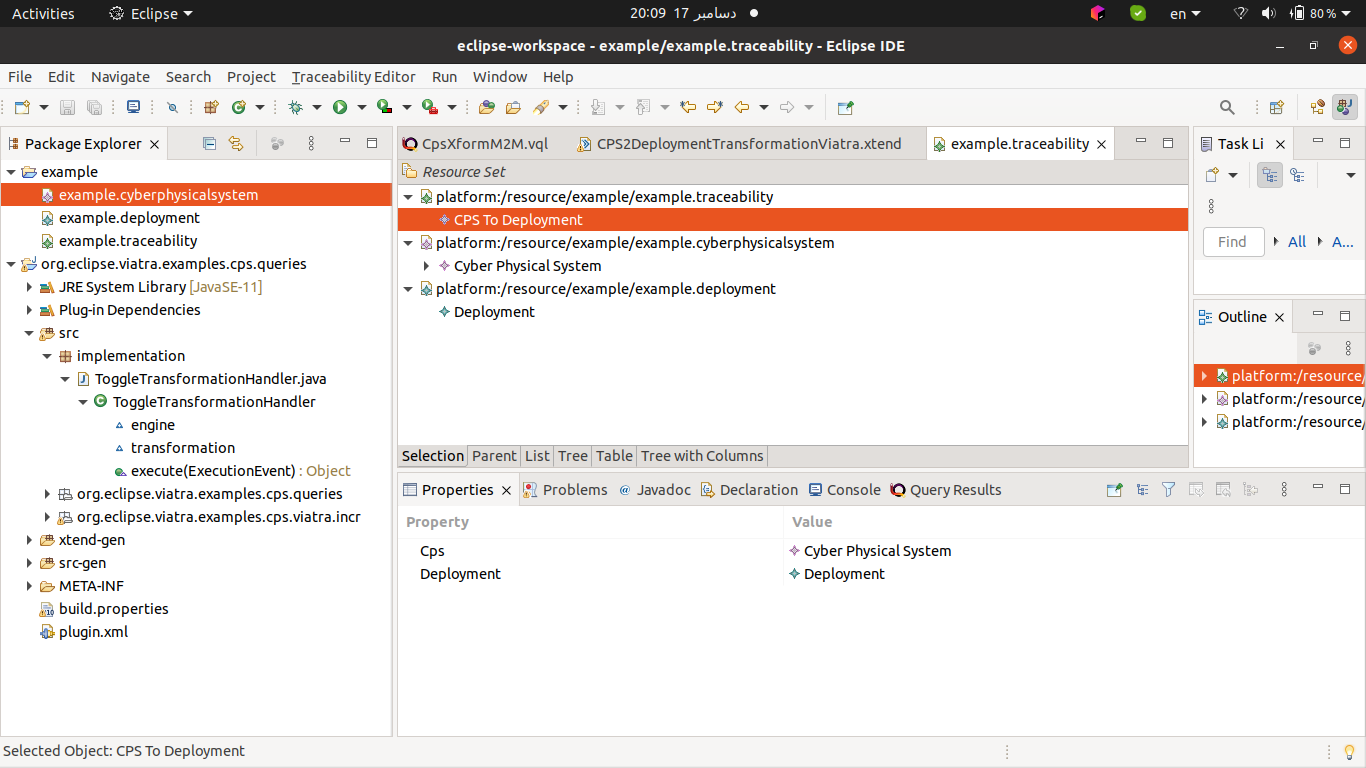The height and width of the screenshot is (768, 1366).
Task: Click the New wizard toolbar icon
Action: coord(20,107)
